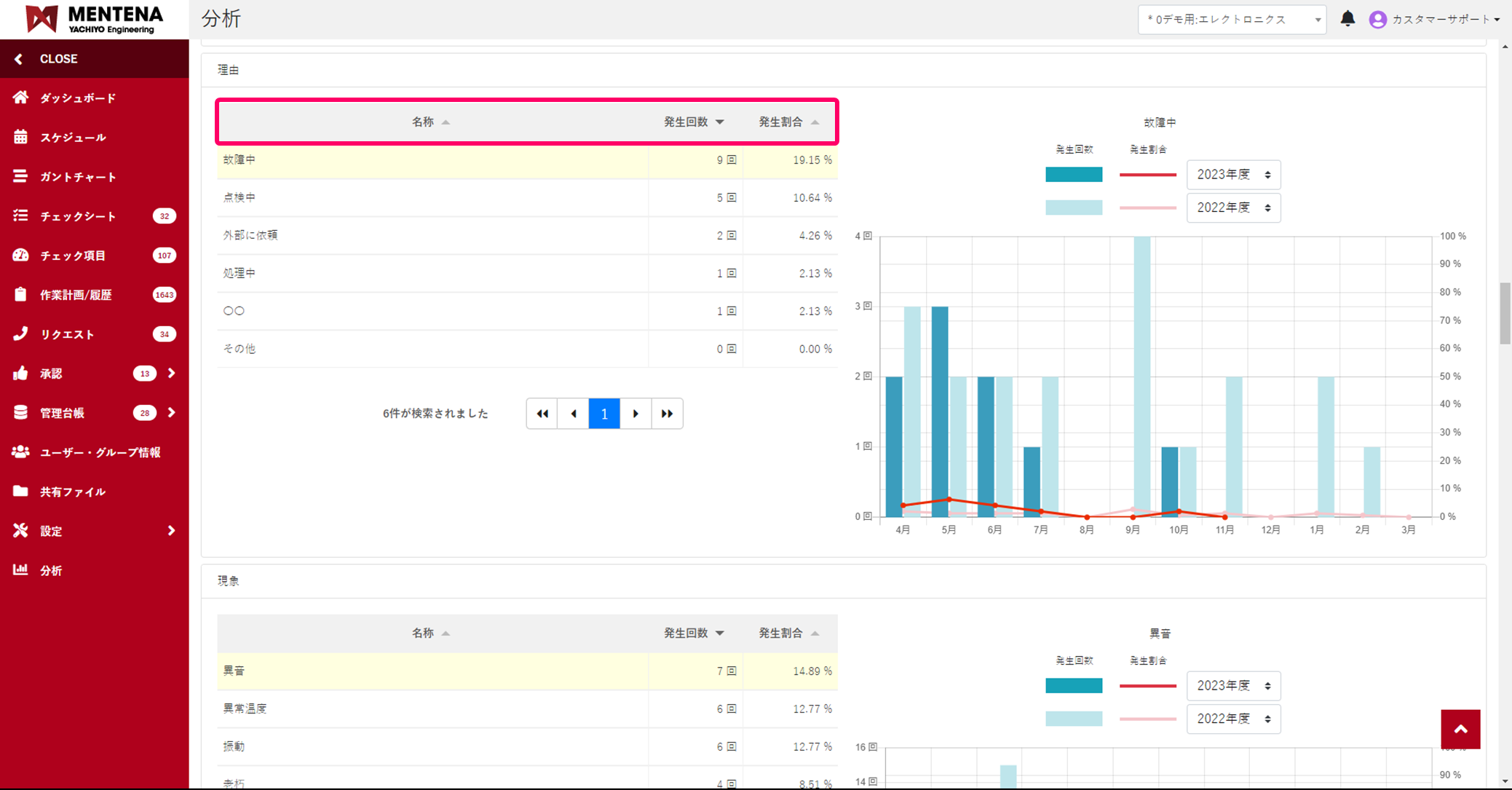Open チェックシート menu item
The image size is (1512, 790).
point(78,216)
